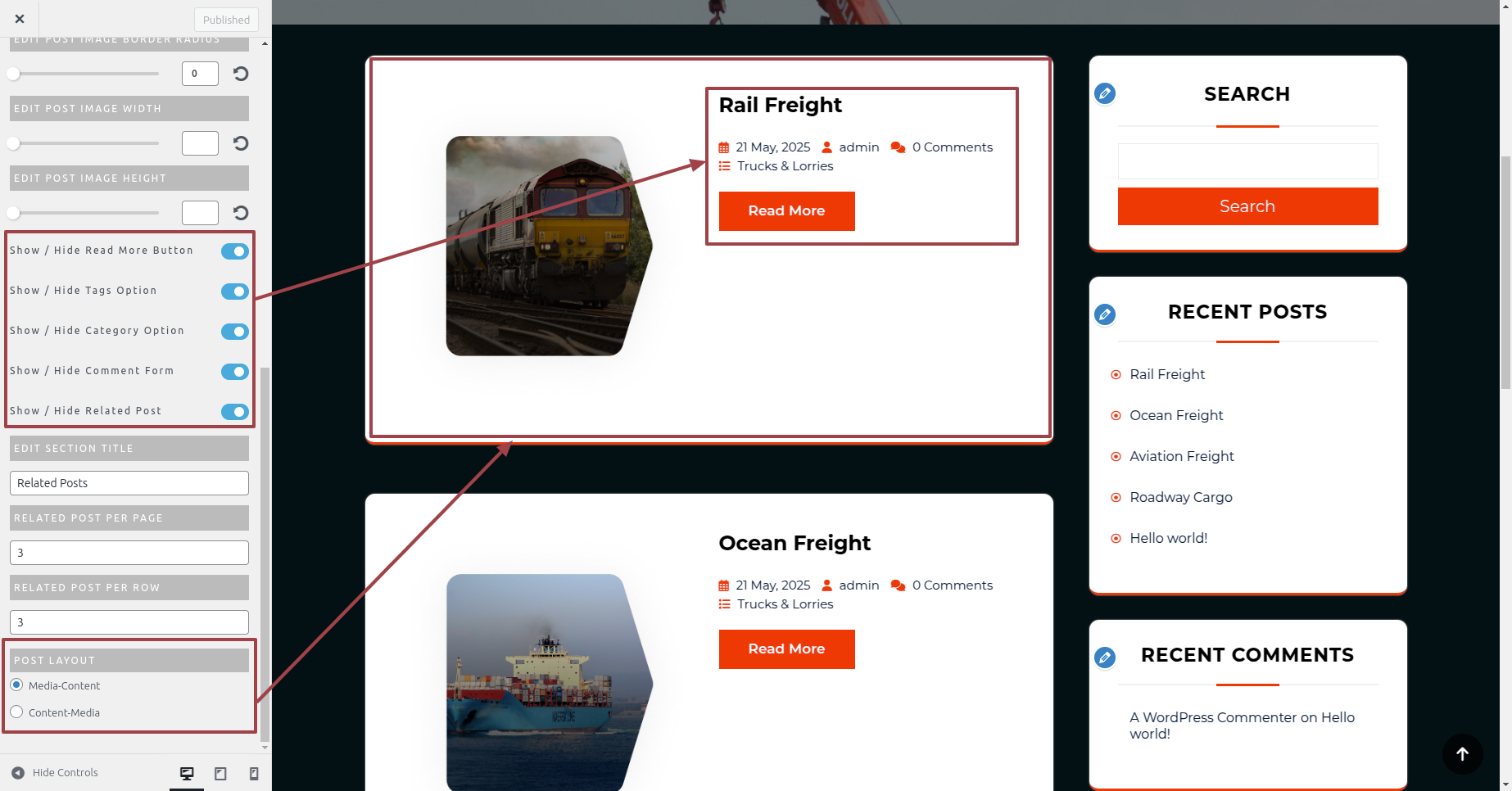1512x791 pixels.
Task: Switch to mobile preview device icon
Action: pyautogui.click(x=254, y=773)
